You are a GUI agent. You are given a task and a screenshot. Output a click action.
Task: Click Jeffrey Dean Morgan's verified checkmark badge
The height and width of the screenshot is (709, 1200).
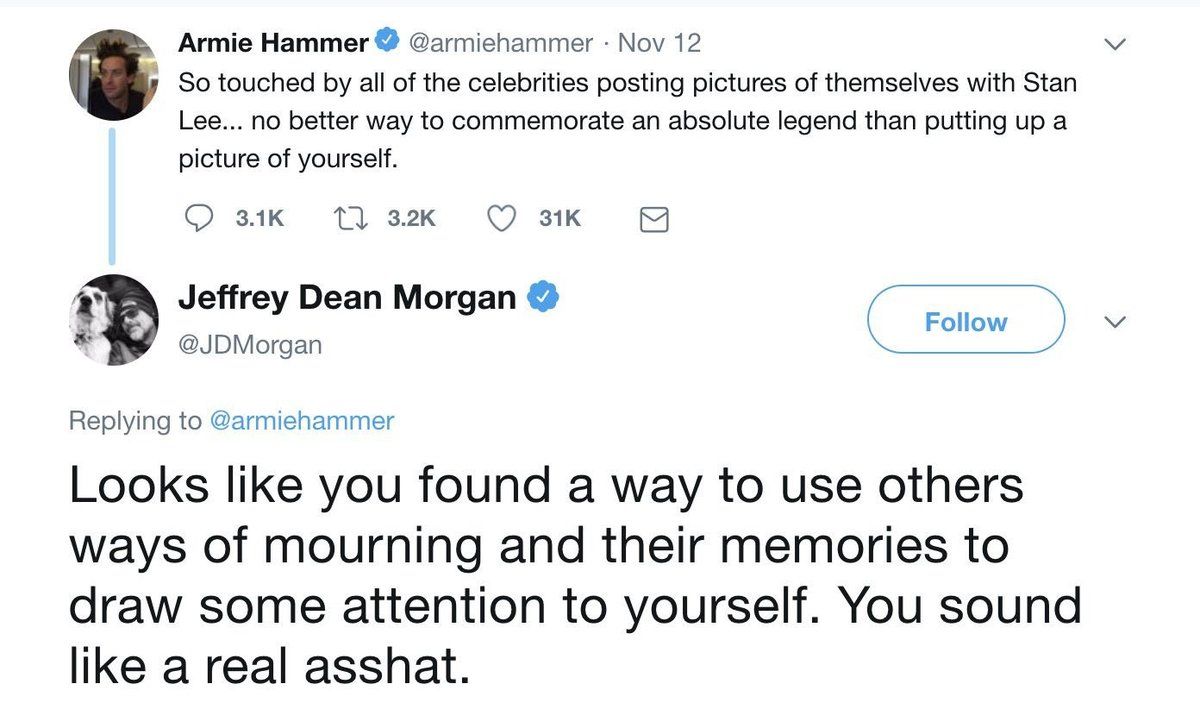pyautogui.click(x=542, y=297)
